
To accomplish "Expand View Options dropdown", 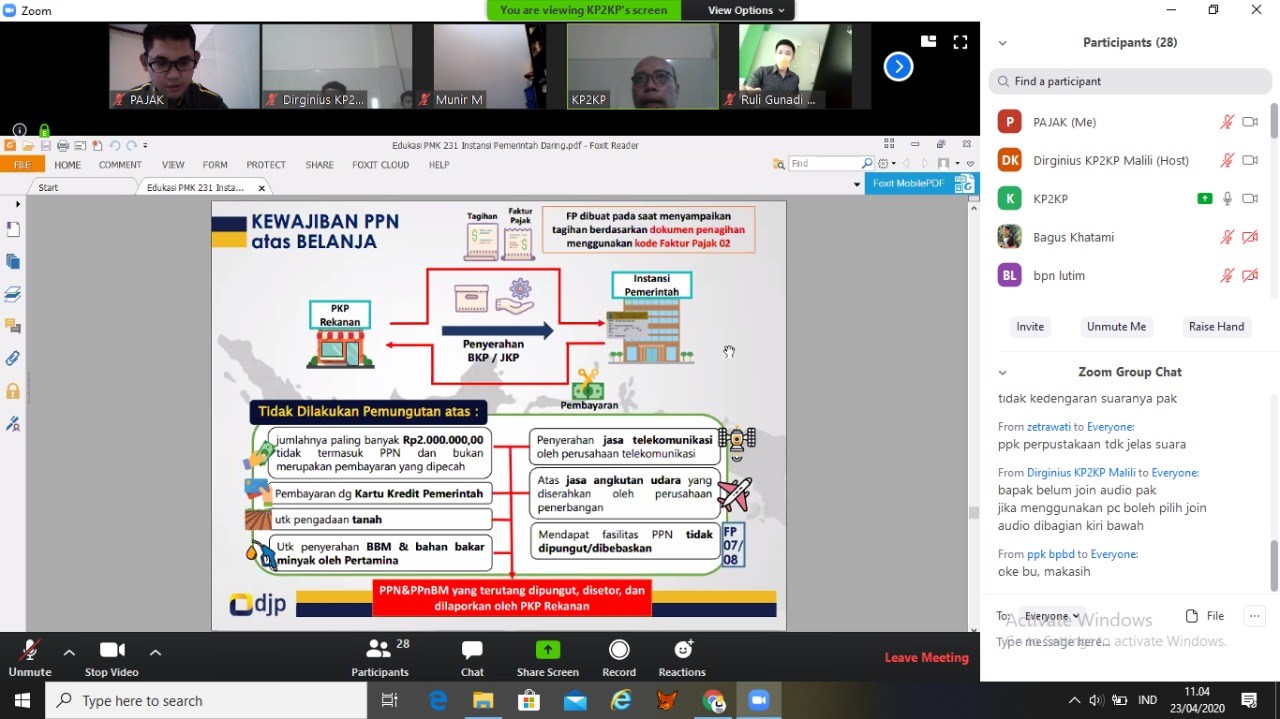I will 746,10.
